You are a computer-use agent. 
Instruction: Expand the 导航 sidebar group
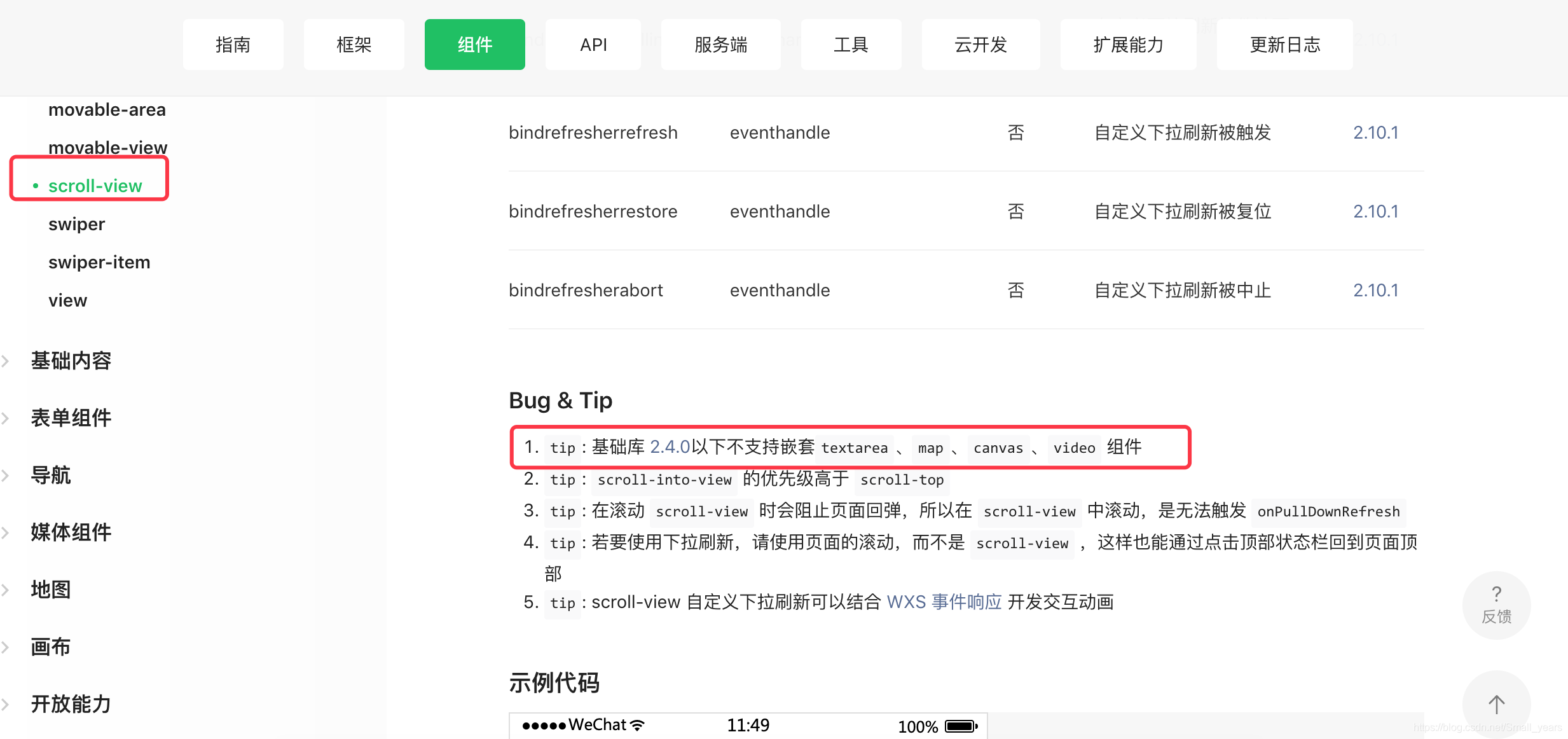click(x=51, y=475)
